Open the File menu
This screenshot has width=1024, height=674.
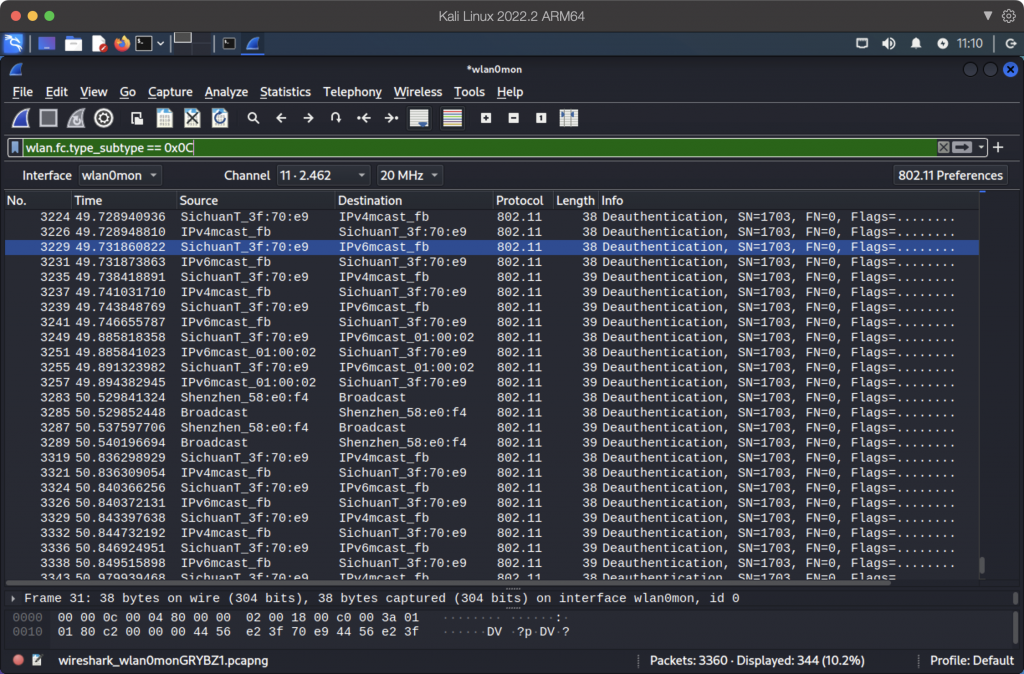coord(22,92)
